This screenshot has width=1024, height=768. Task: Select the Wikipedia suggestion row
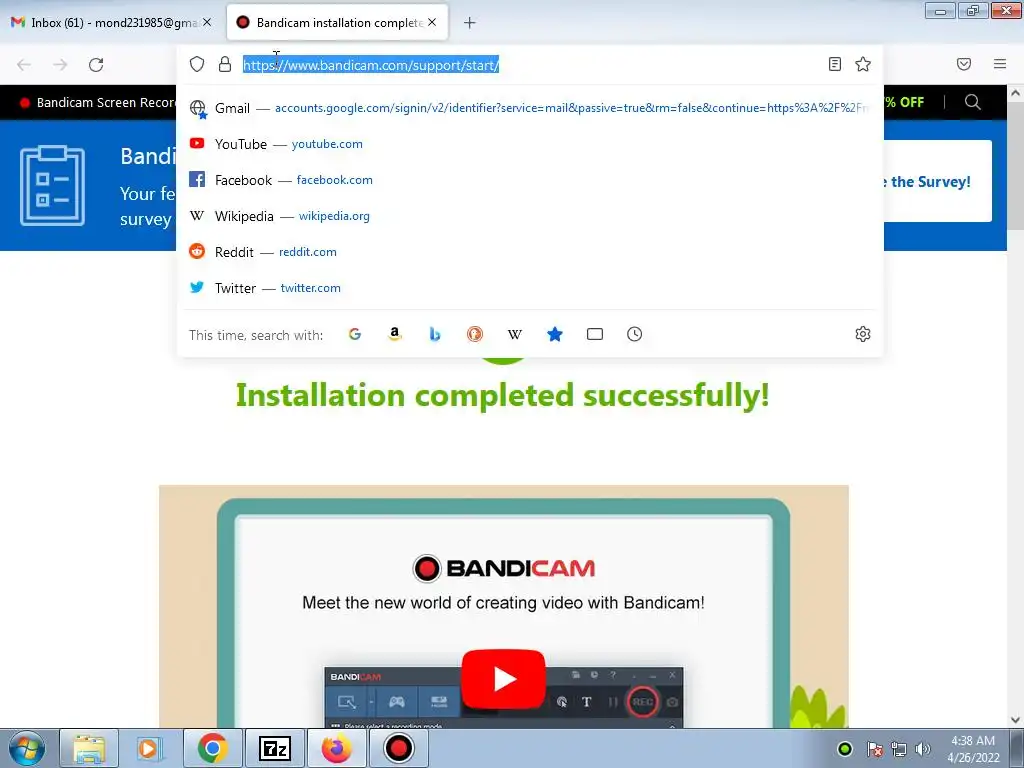530,216
